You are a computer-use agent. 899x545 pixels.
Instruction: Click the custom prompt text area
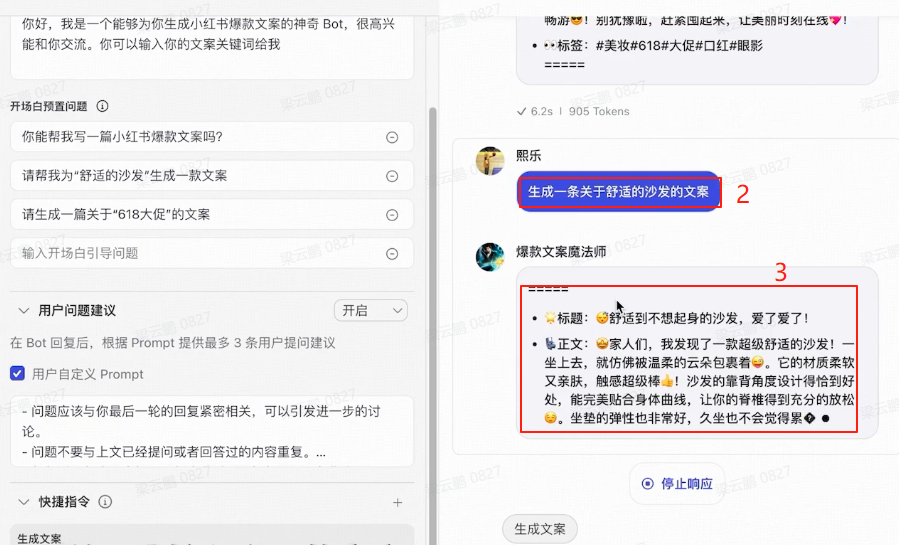click(x=212, y=431)
